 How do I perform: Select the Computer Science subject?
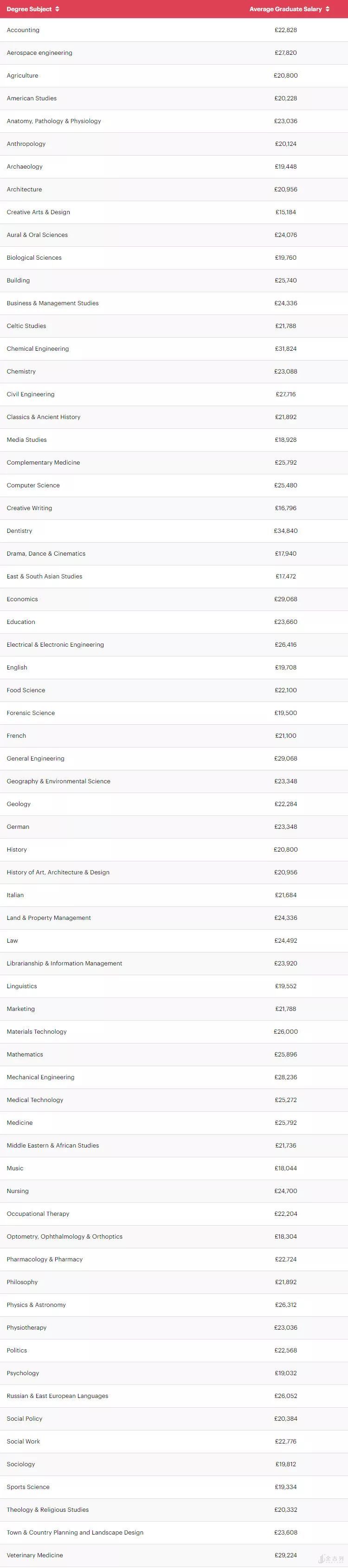(x=33, y=485)
